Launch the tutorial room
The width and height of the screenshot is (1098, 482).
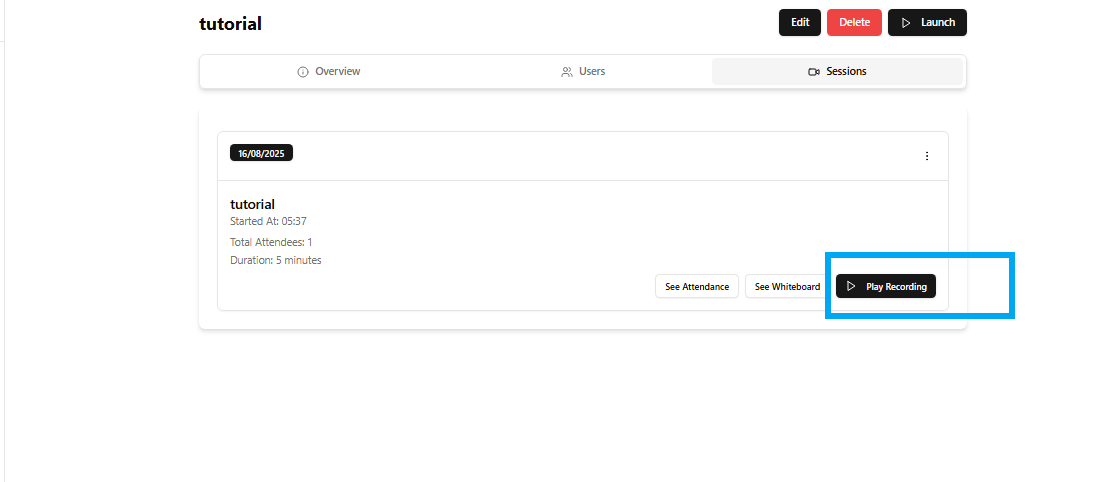click(x=927, y=23)
